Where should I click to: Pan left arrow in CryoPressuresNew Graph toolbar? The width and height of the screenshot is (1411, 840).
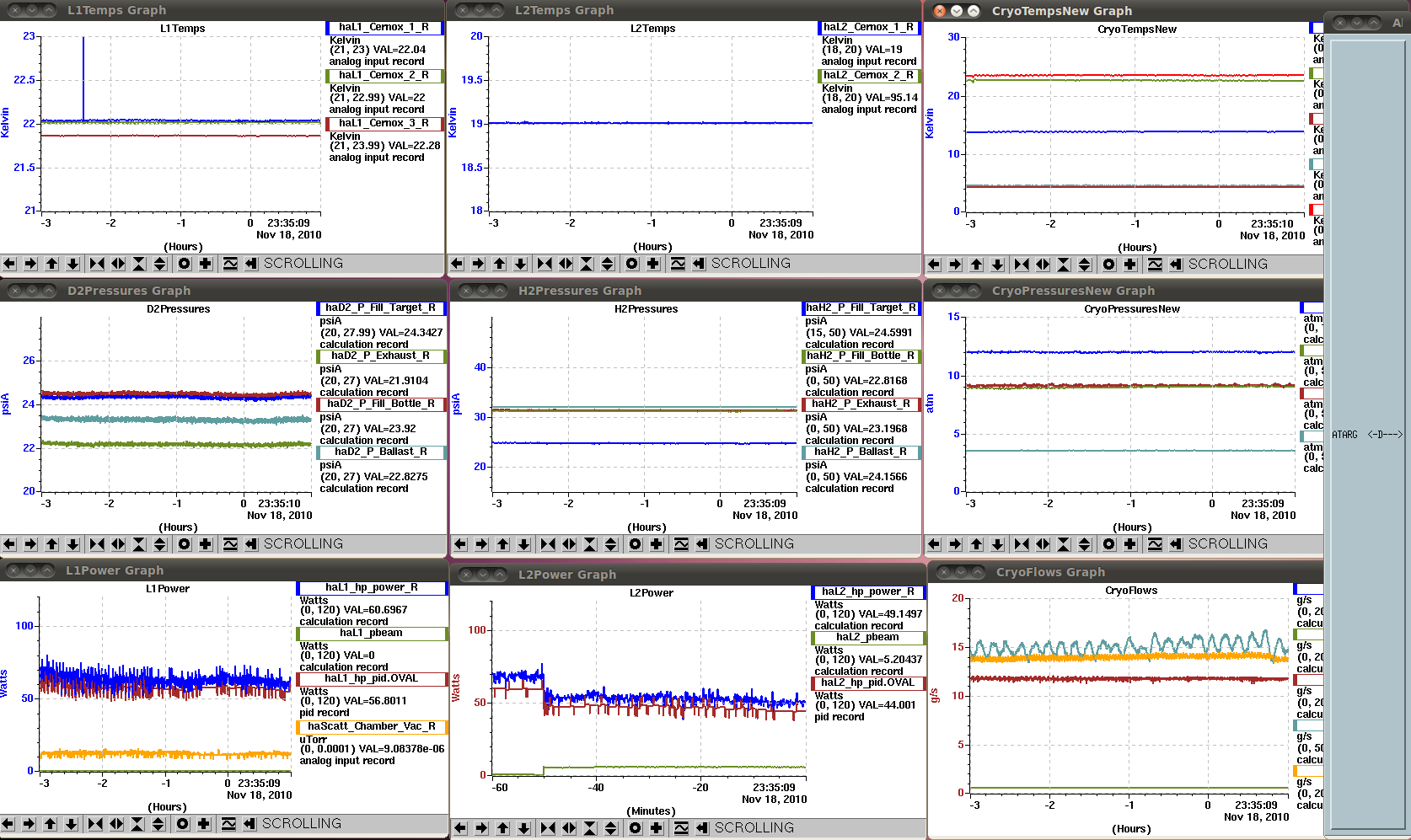(x=934, y=544)
